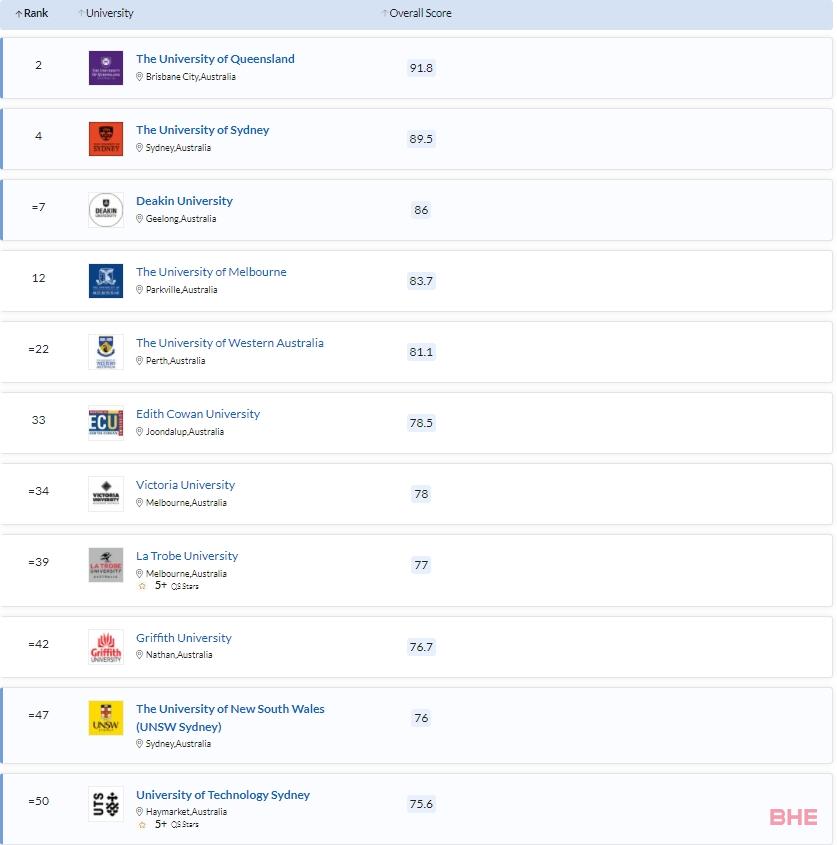This screenshot has height=845, width=837.
Task: Click the 76.7 overall score
Action: [x=421, y=647]
